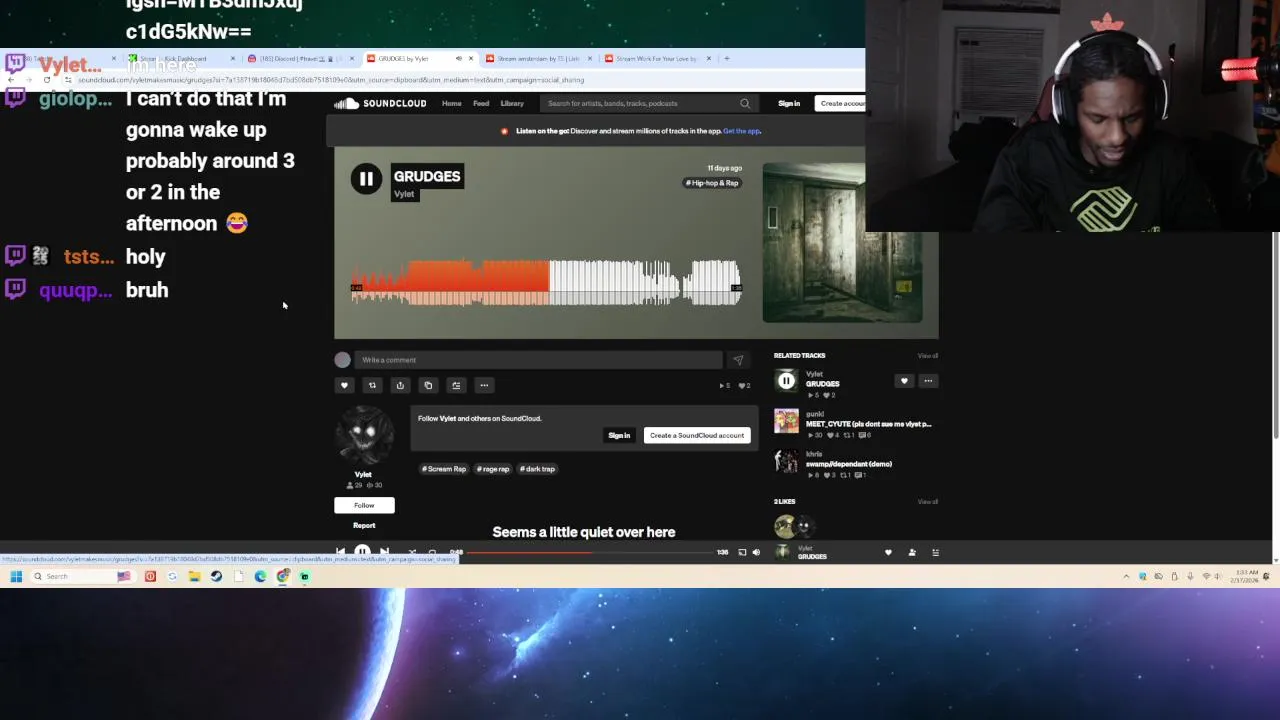Skip to previous track in bottom player
This screenshot has width=1280, height=720.
340,552
